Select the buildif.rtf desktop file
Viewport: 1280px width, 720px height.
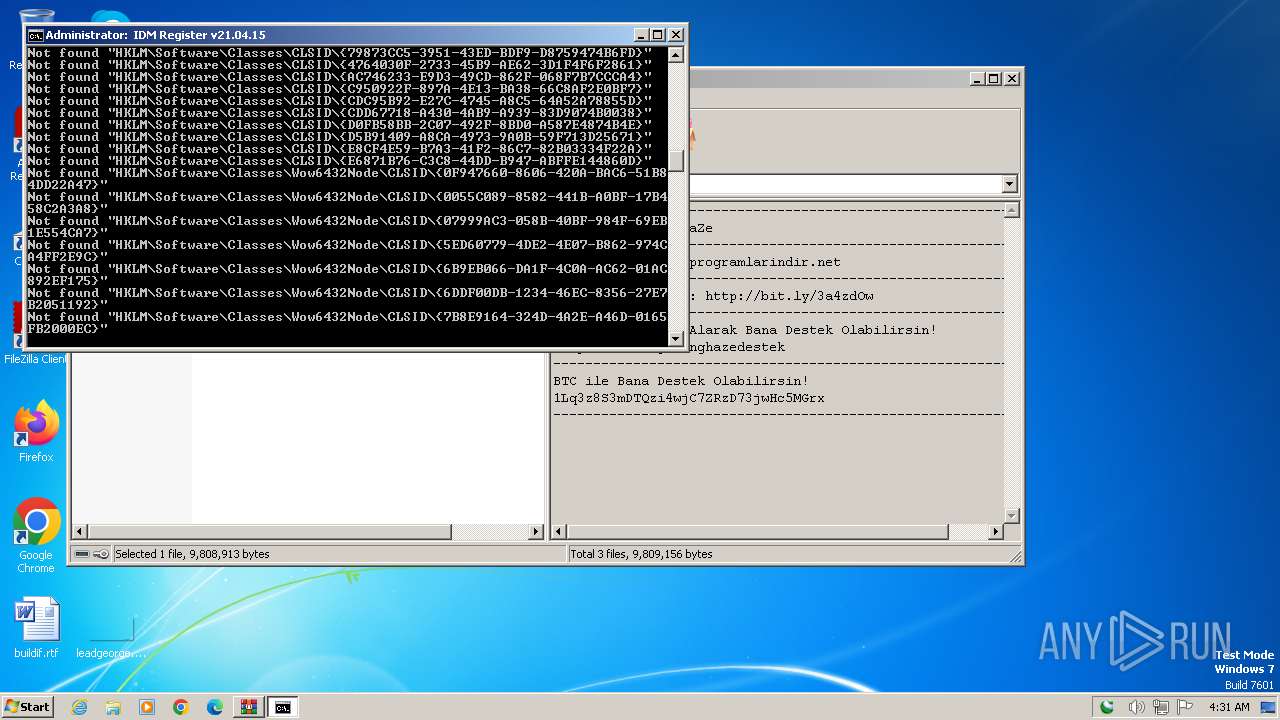[x=36, y=628]
